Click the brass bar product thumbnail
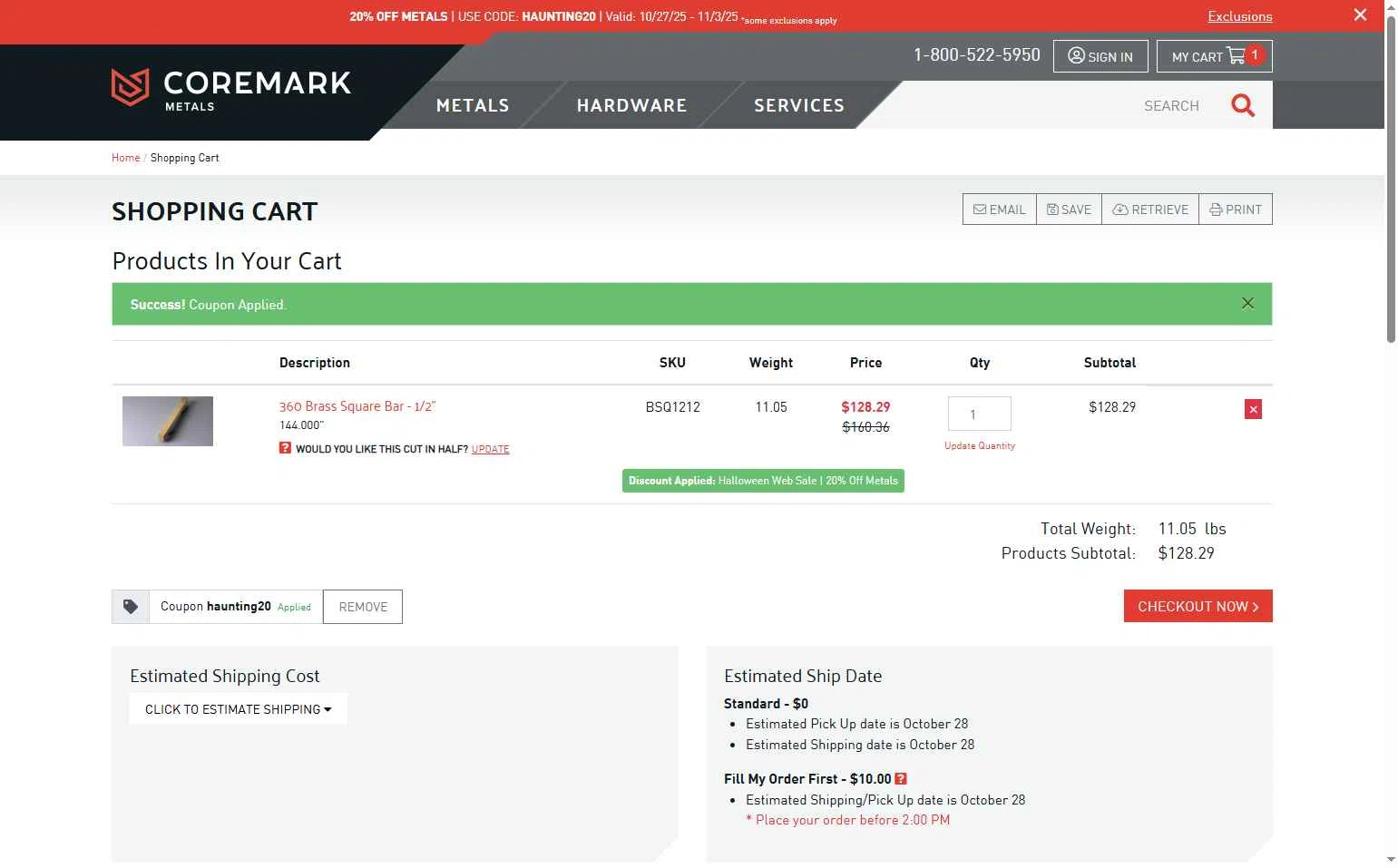This screenshot has height=868, width=1398. pos(168,421)
